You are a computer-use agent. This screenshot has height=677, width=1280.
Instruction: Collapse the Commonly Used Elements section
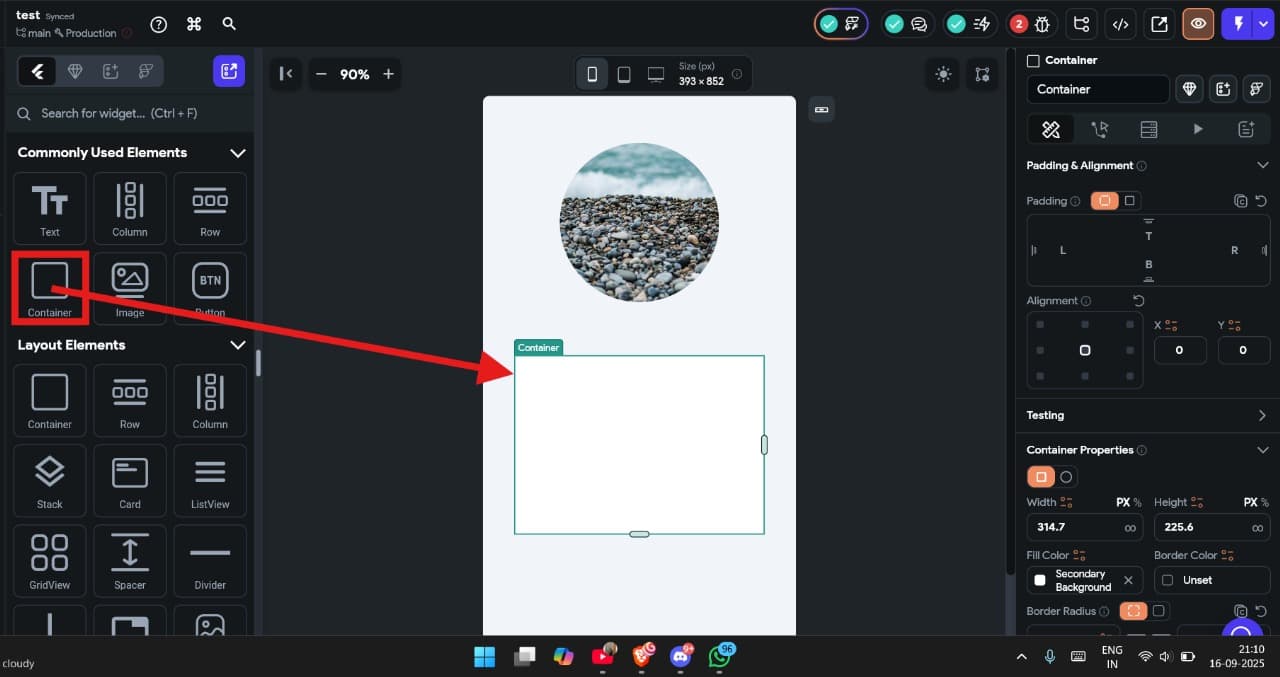(238, 152)
